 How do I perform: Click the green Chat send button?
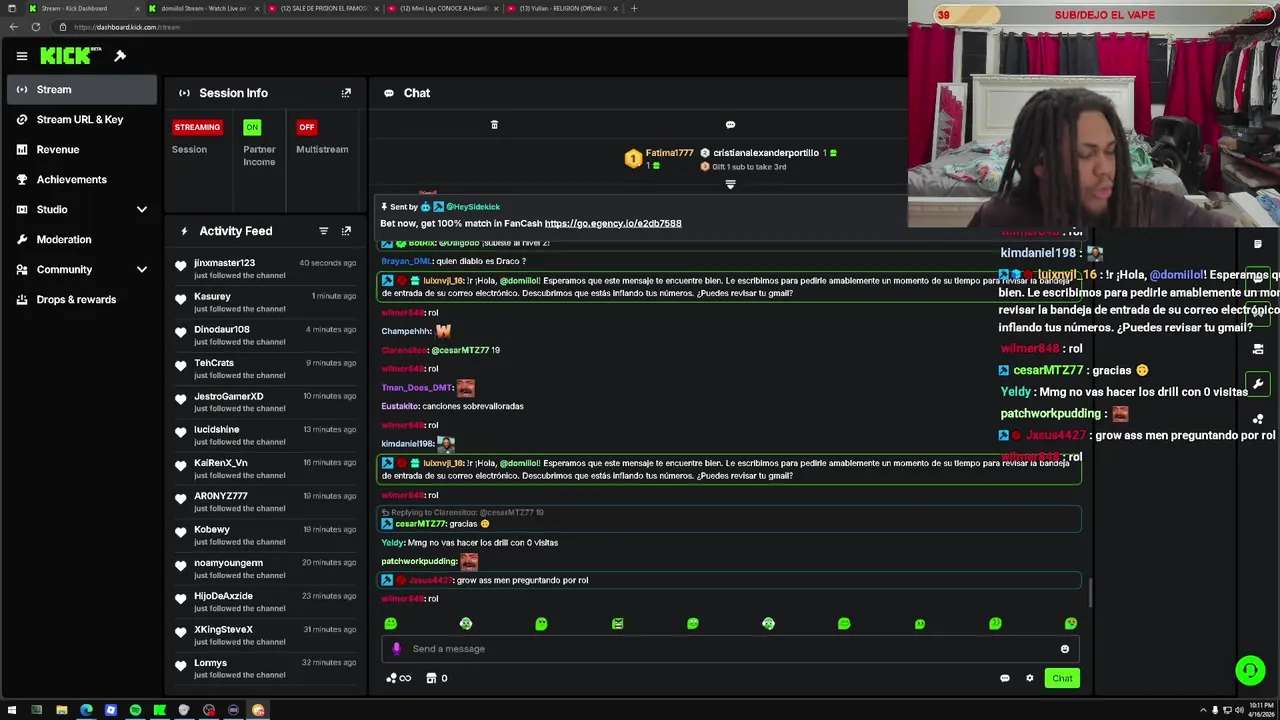(x=1062, y=678)
